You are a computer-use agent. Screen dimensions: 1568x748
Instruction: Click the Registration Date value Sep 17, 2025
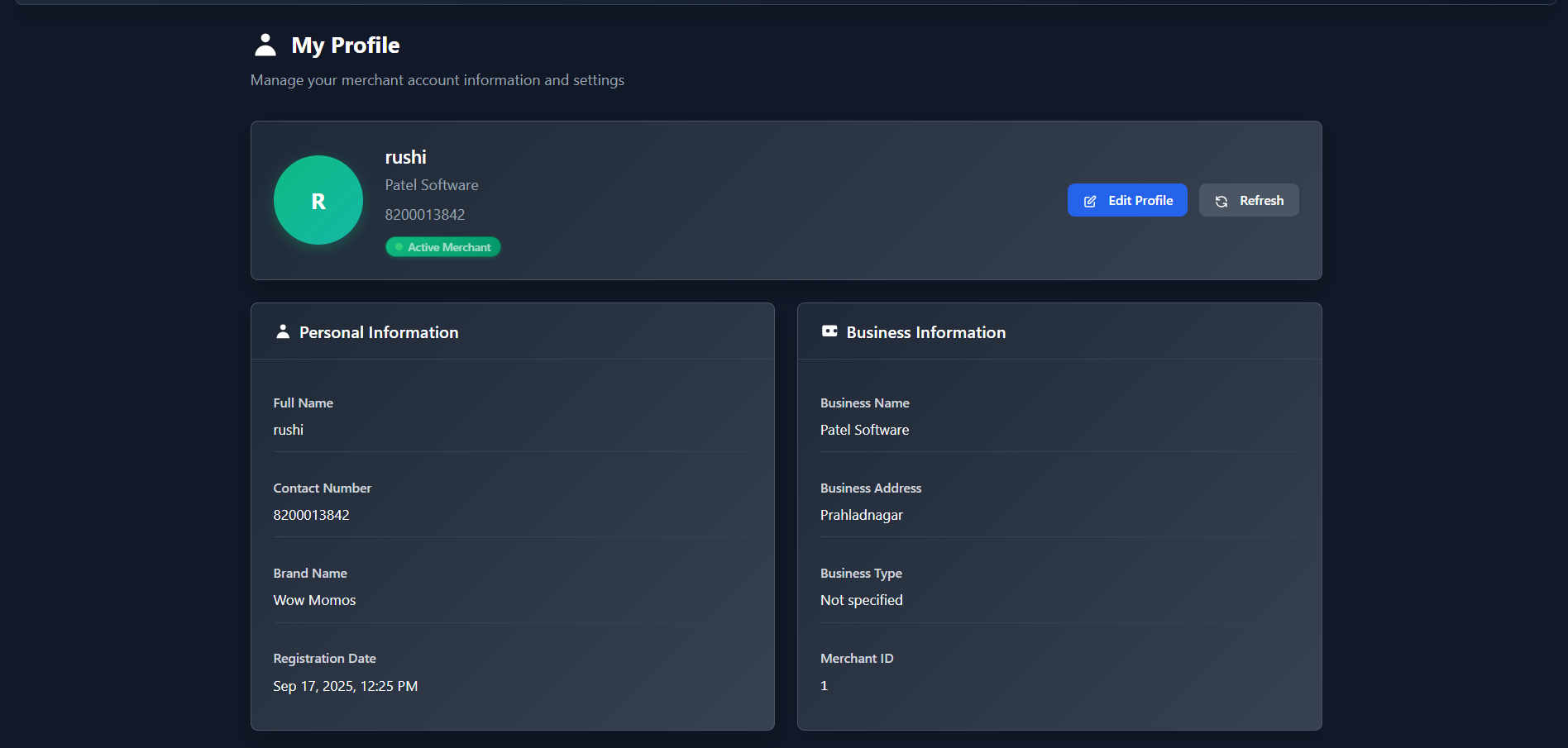coord(345,685)
